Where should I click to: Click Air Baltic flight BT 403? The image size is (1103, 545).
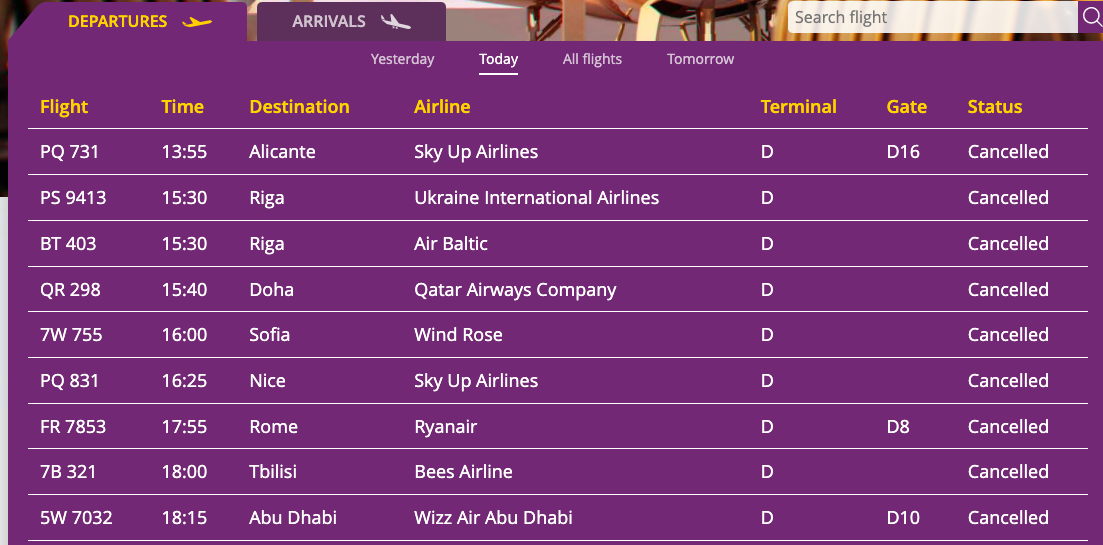point(68,244)
